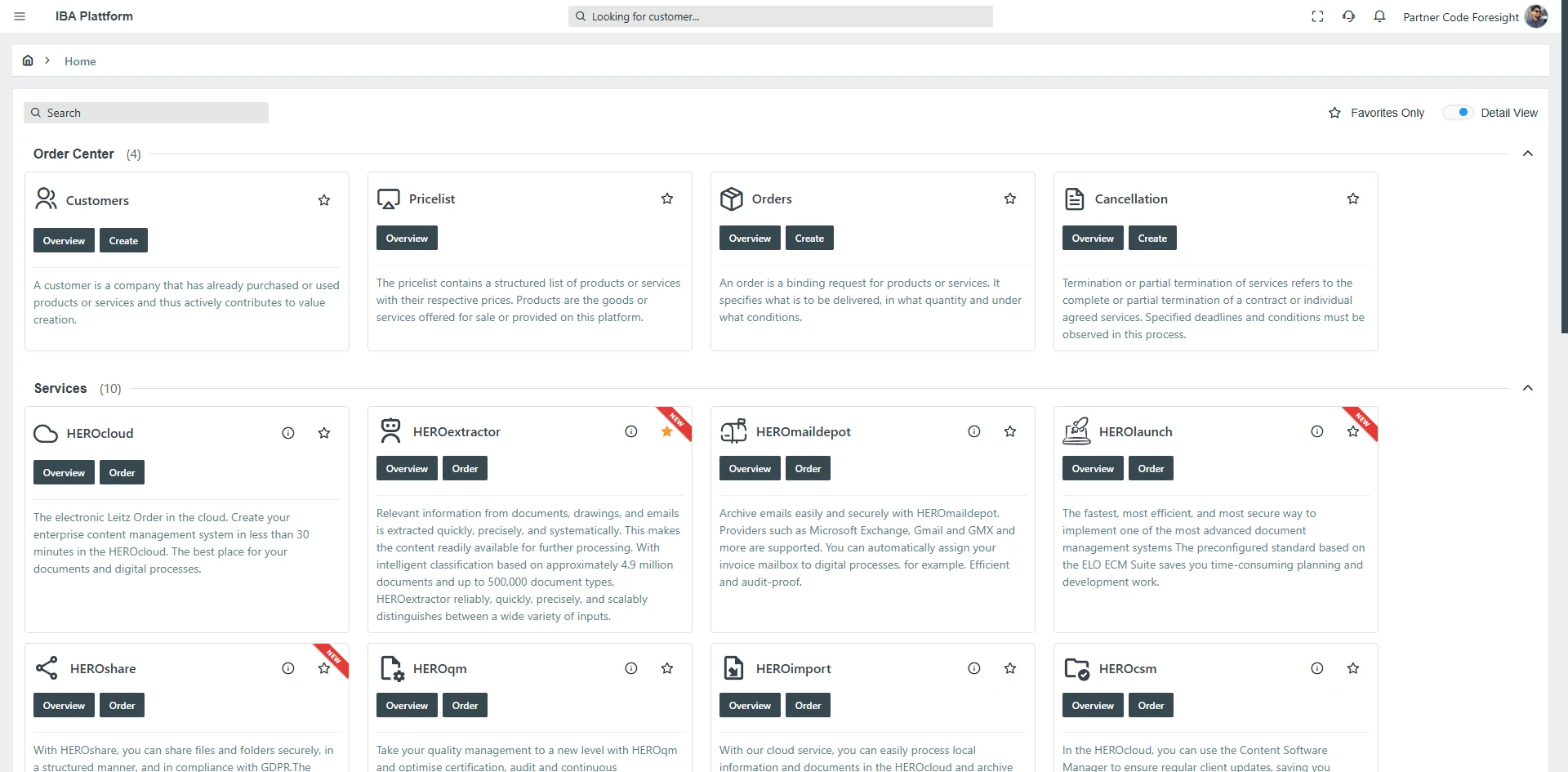1568x772 pixels.
Task: Show HEROextractor info icon
Action: [x=631, y=431]
